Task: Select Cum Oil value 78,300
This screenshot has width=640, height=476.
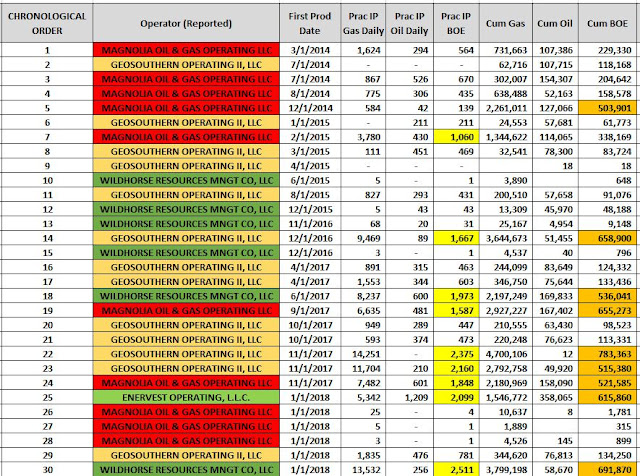Action: (555, 151)
